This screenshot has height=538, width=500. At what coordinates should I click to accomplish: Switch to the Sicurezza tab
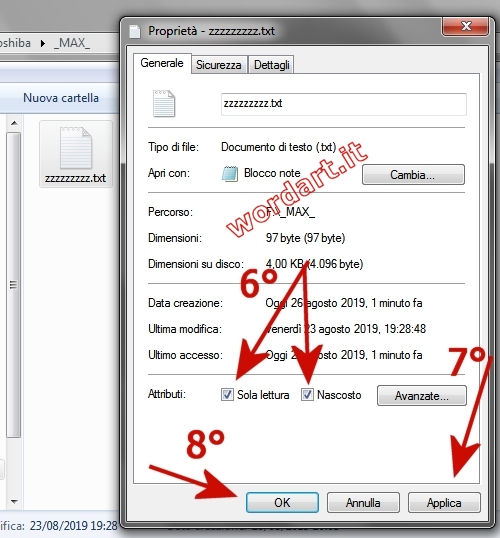[x=219, y=65]
